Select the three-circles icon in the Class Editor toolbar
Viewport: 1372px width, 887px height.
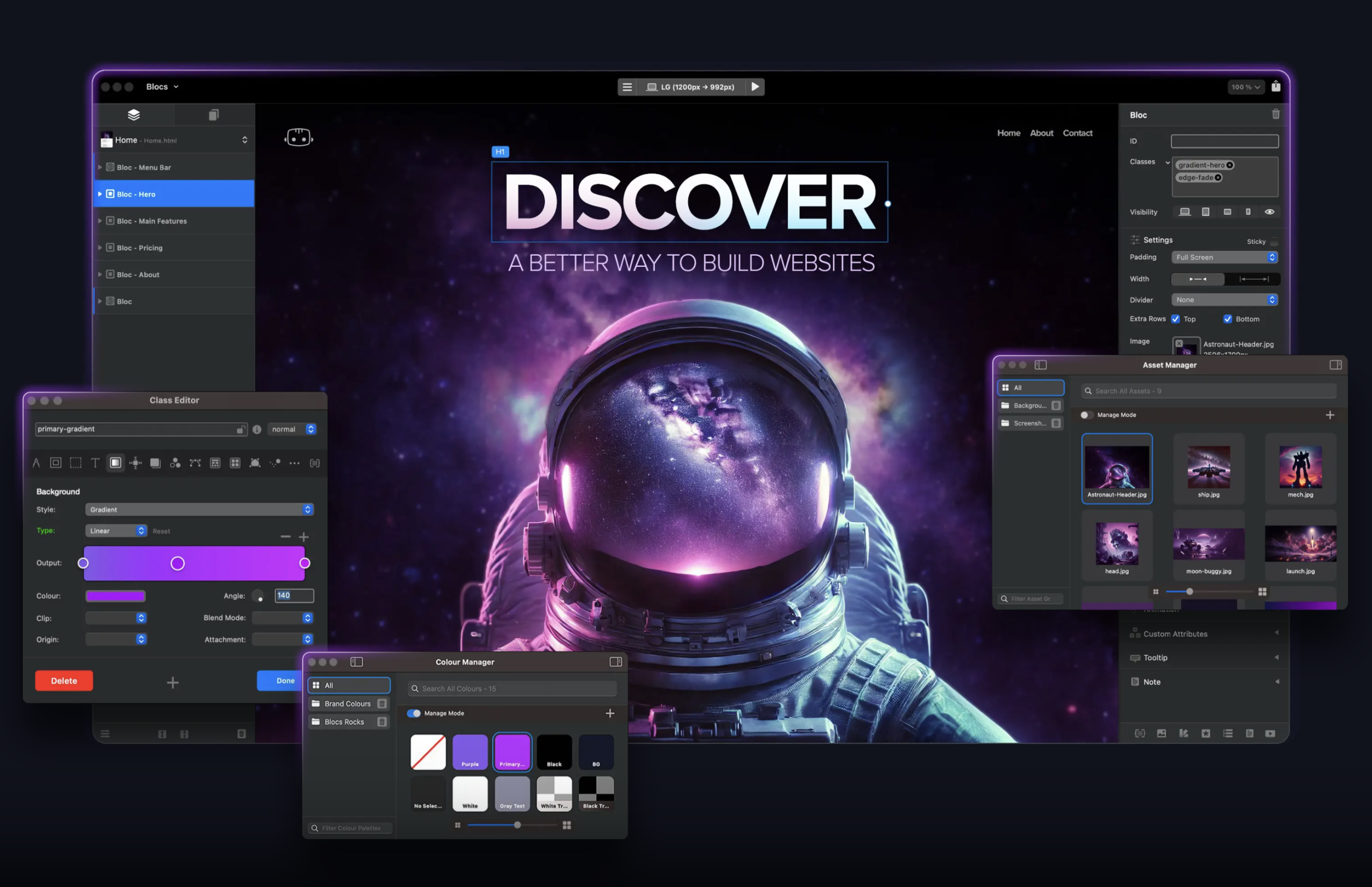coord(175,463)
